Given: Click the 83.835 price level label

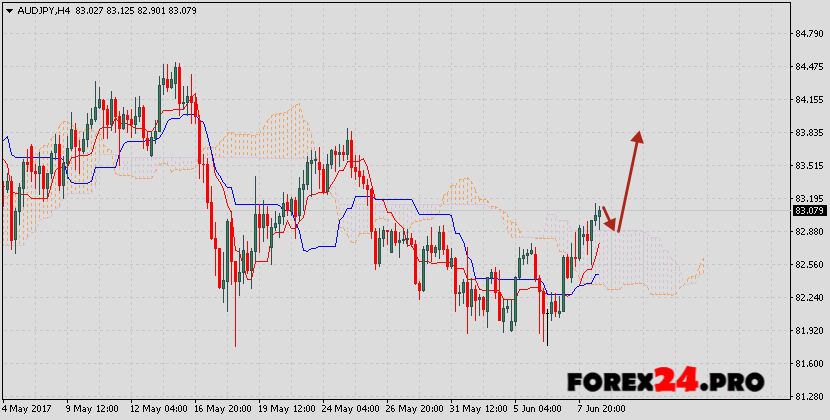Looking at the screenshot, I should [x=808, y=133].
